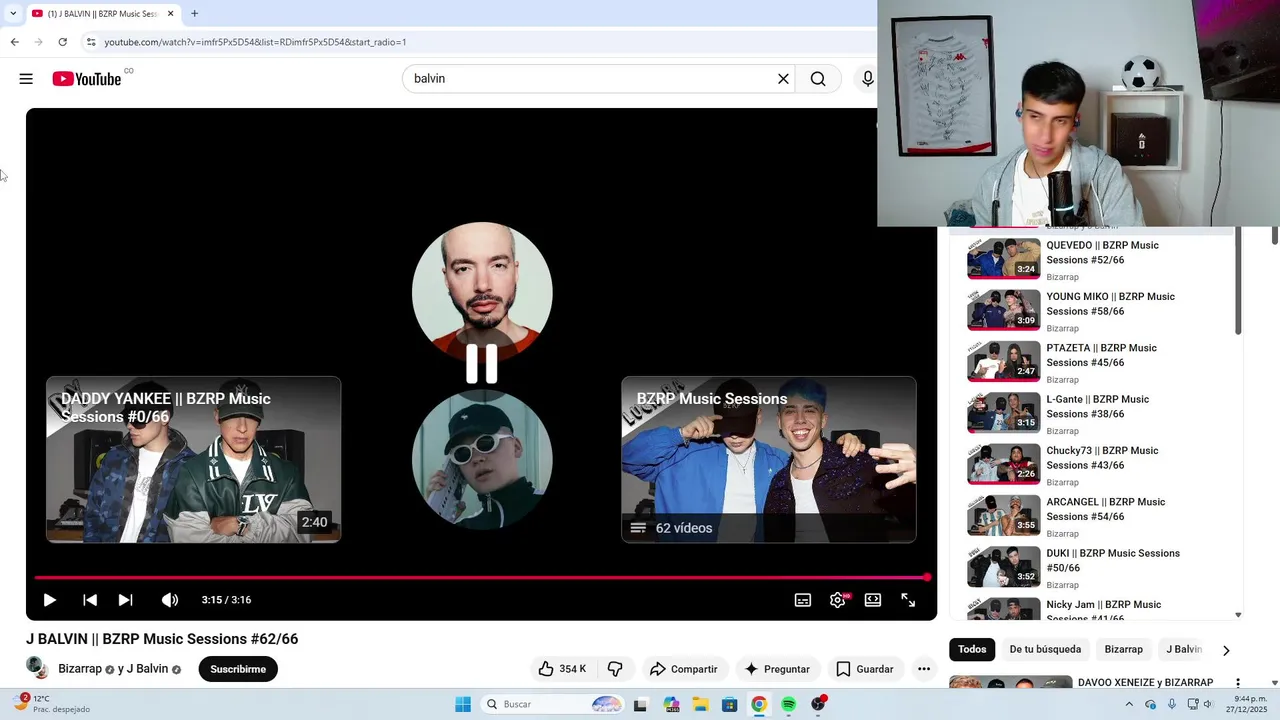Click the taskbar Buscar search box

(x=553, y=704)
